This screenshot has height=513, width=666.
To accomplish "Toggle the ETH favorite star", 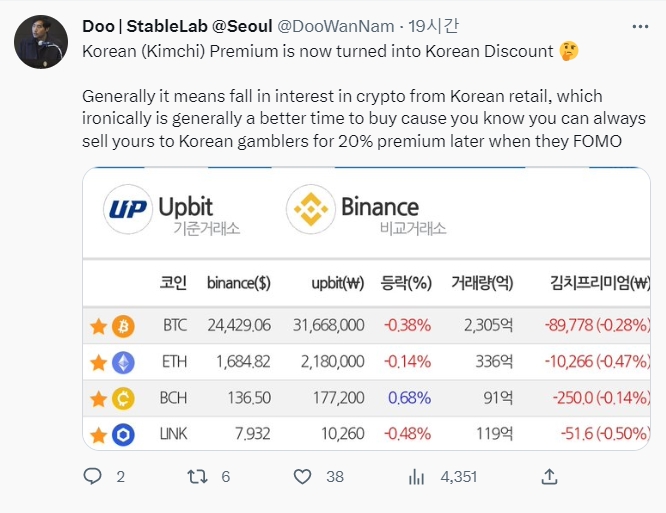I will pyautogui.click(x=99, y=362).
